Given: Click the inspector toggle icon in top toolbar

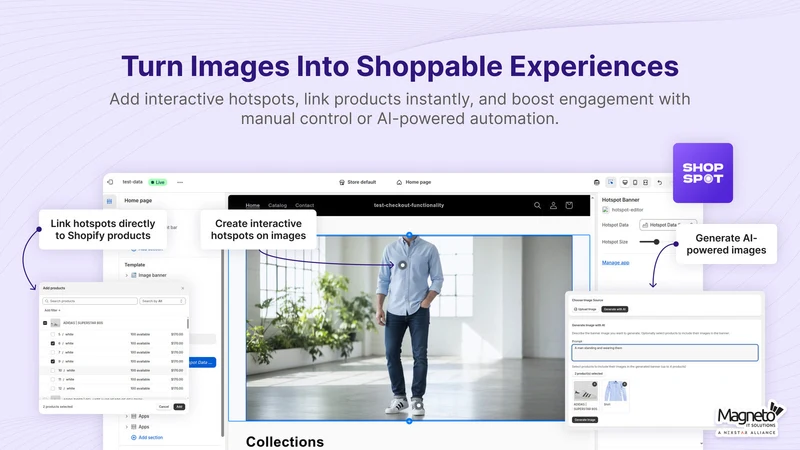Looking at the screenshot, I should 611,182.
